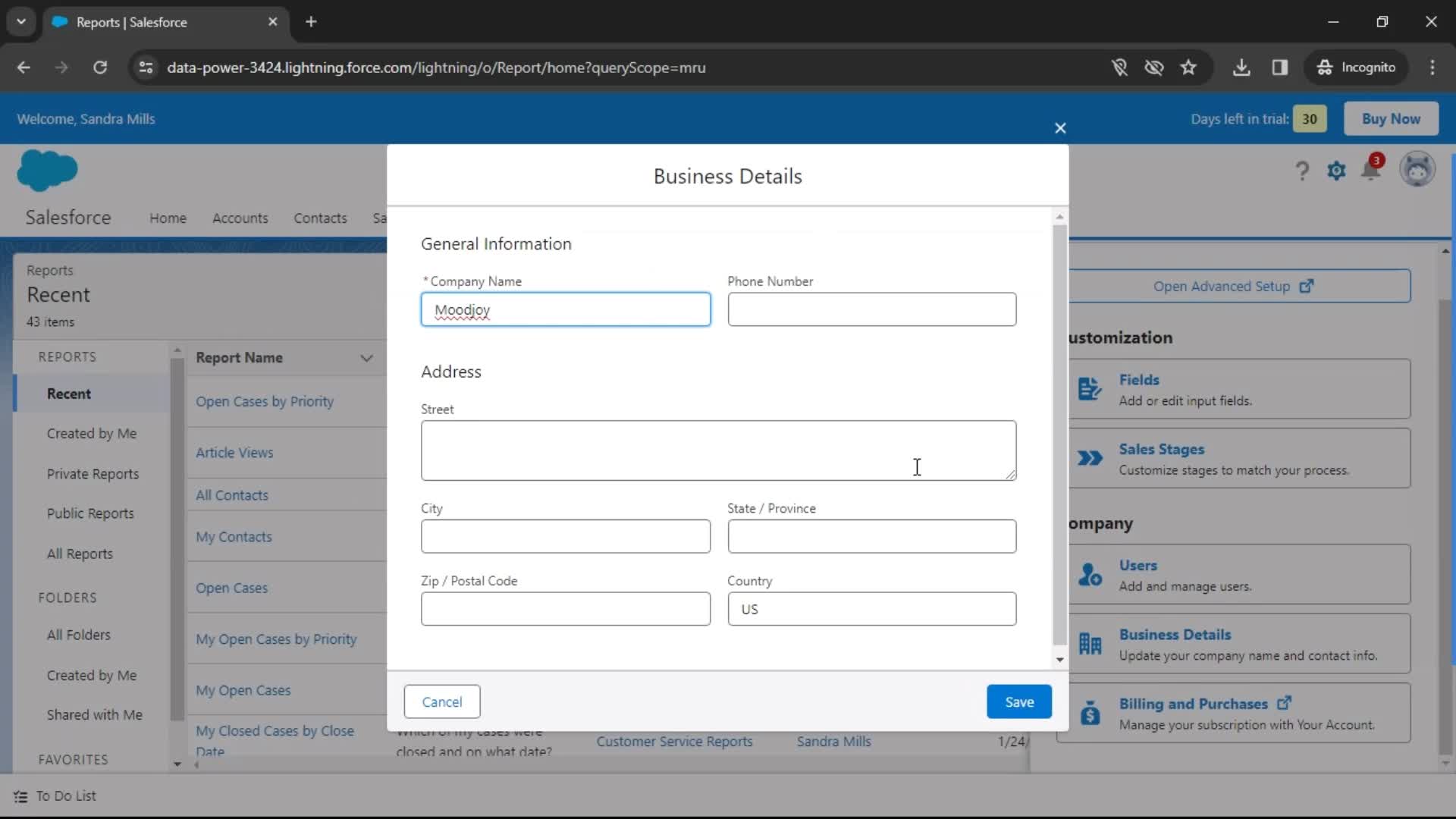Toggle browser side panel icon
The height and width of the screenshot is (819, 1456).
[1280, 67]
